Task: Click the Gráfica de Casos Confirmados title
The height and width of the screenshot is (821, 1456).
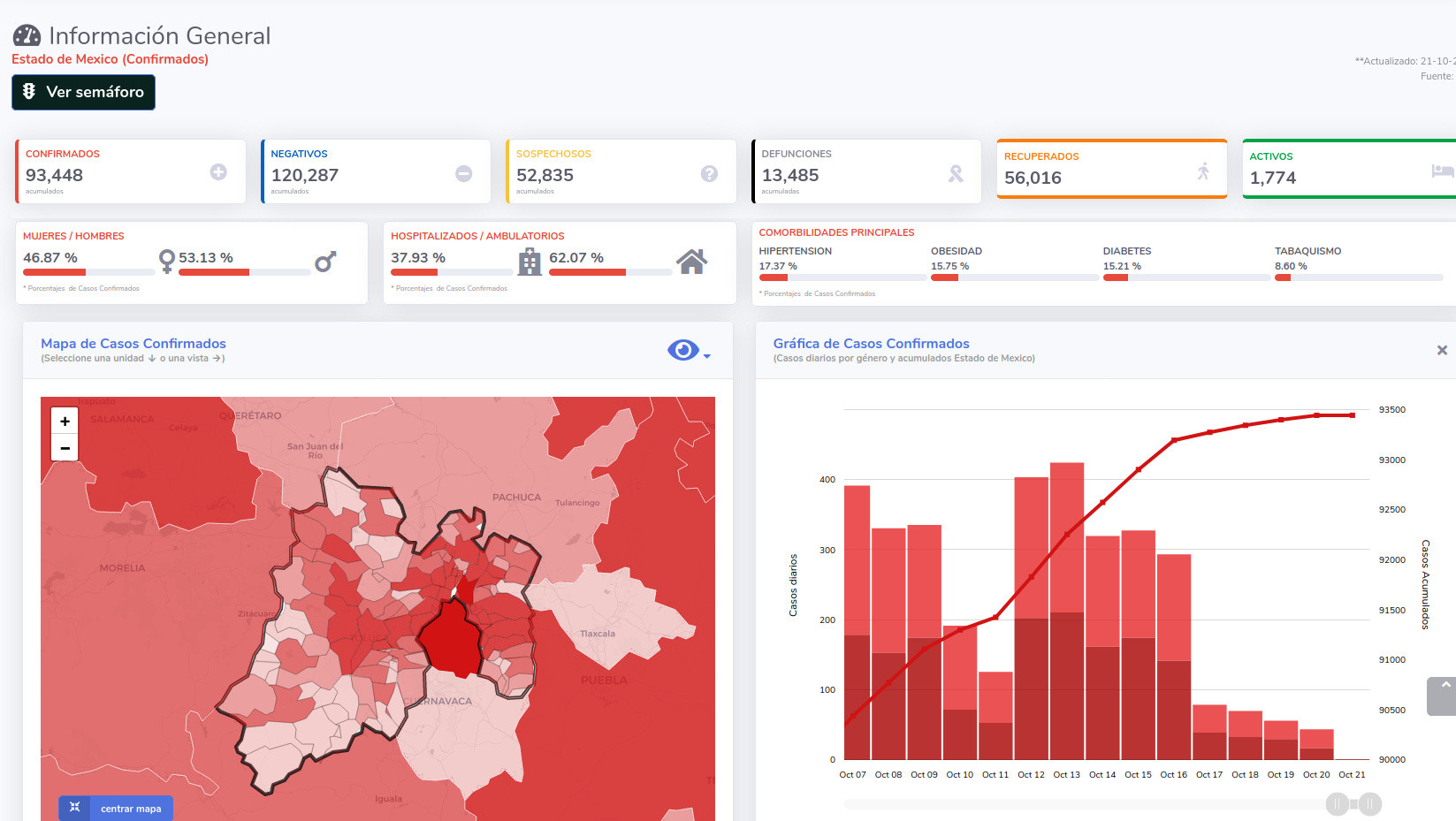Action: point(871,344)
